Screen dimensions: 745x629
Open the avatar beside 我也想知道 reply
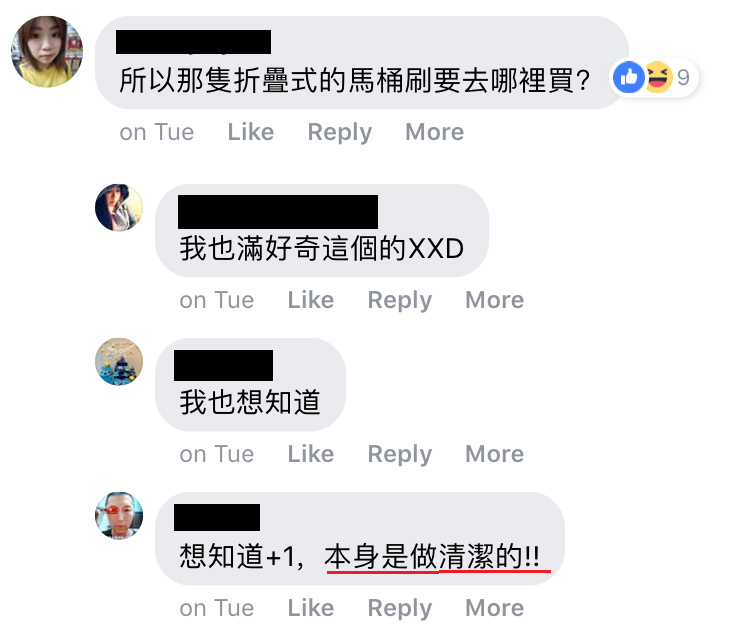pos(119,362)
